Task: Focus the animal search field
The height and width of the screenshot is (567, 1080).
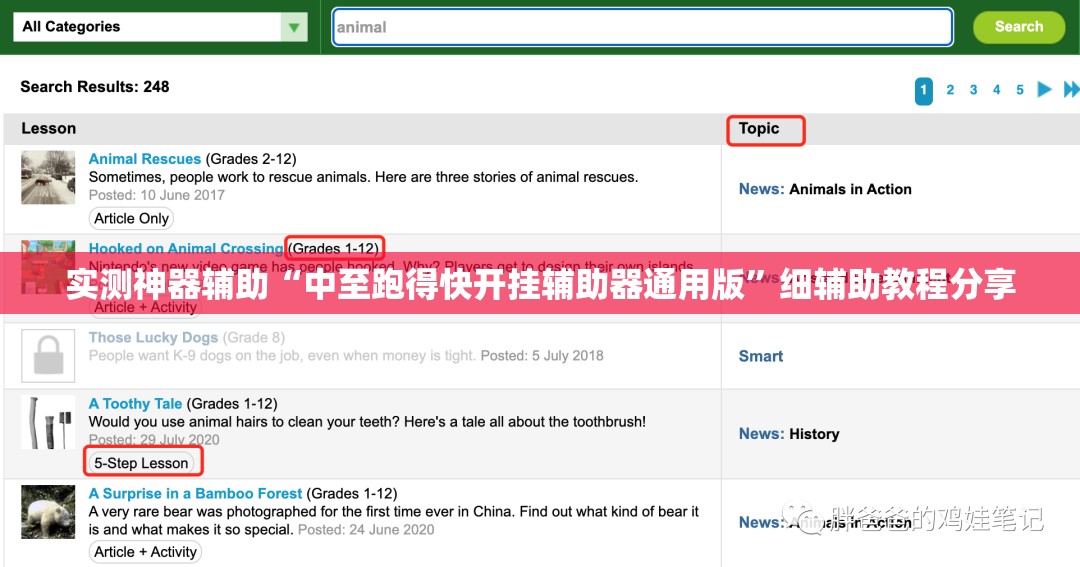Action: (x=642, y=27)
